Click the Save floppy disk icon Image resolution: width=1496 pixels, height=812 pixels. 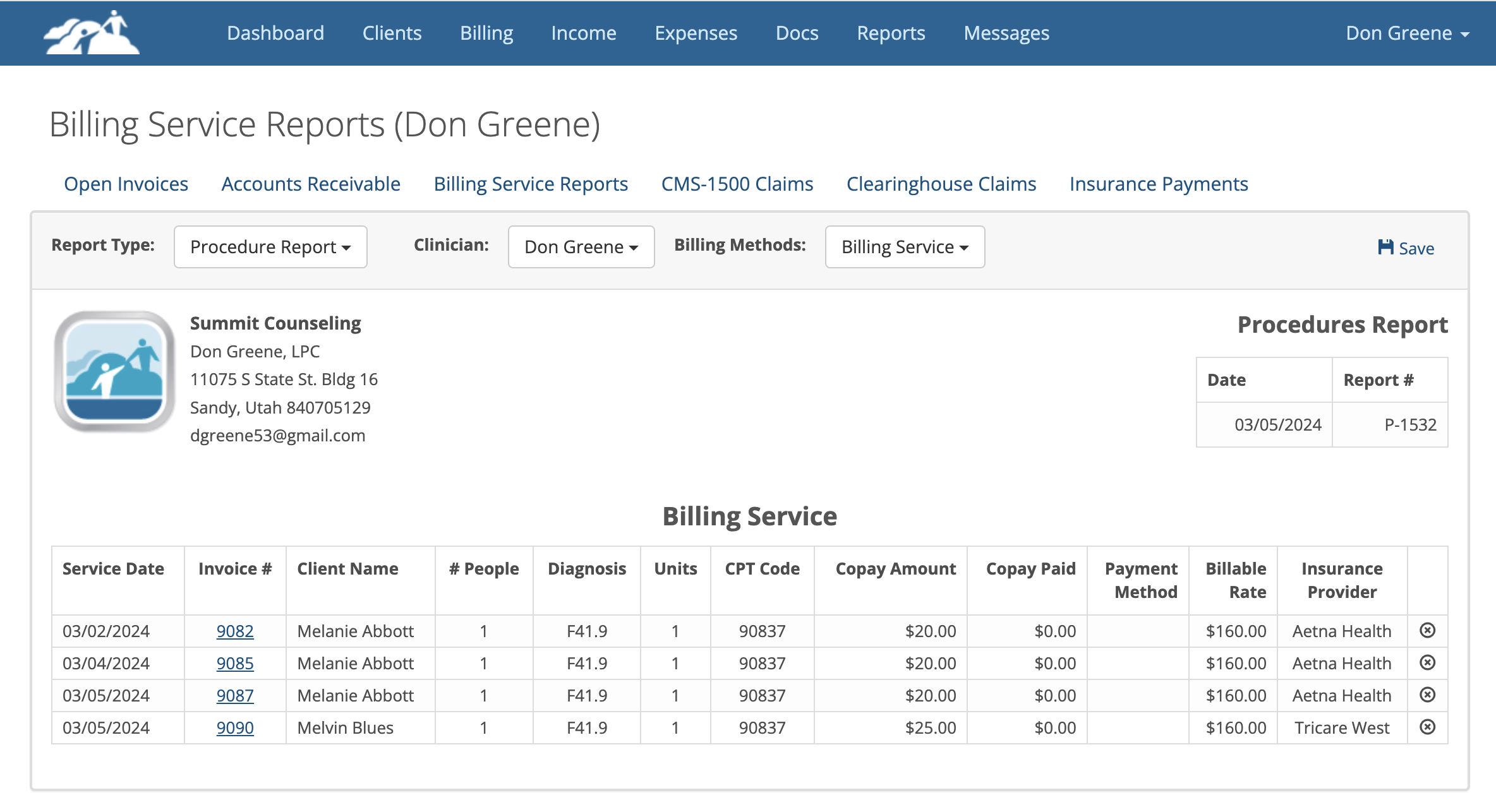1385,248
